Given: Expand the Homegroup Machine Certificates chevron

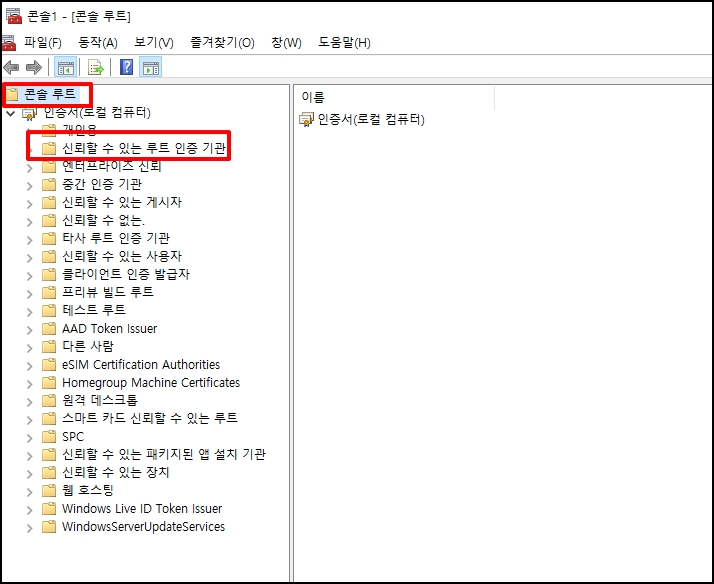Looking at the screenshot, I should tap(30, 384).
